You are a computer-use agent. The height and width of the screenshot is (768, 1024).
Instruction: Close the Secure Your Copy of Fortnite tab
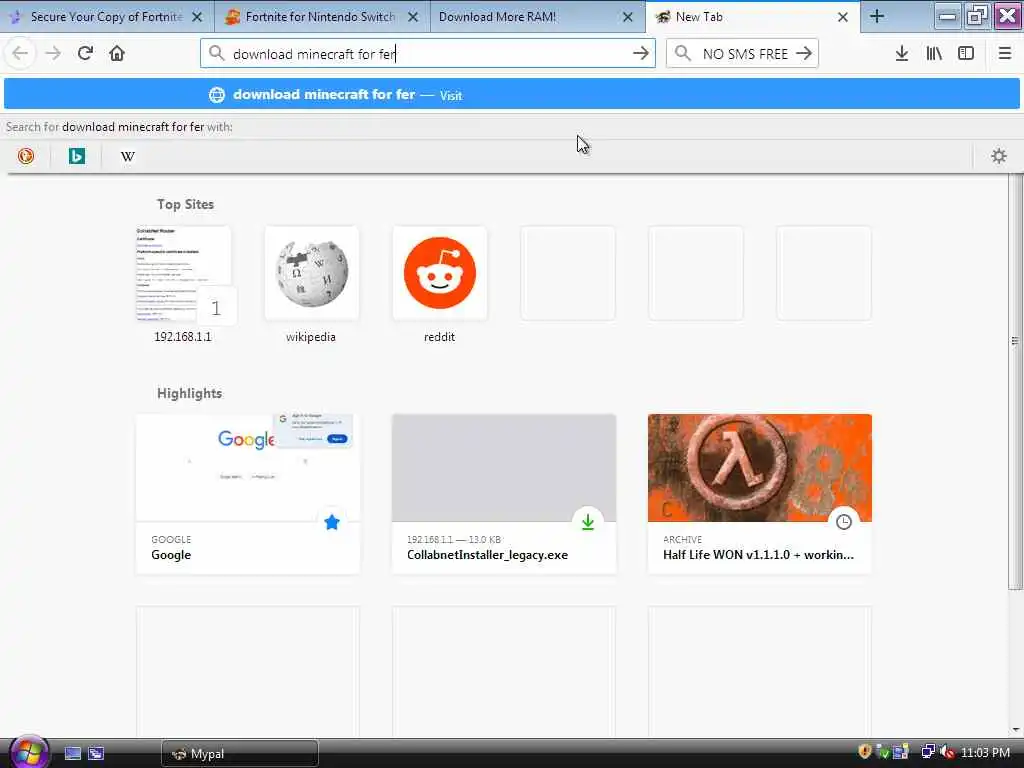[197, 17]
